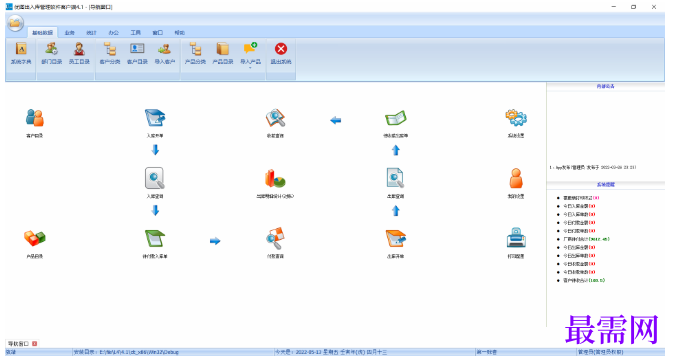Expand the 导入产品 dropdown arrow
The image size is (677, 361).
tap(250, 68)
